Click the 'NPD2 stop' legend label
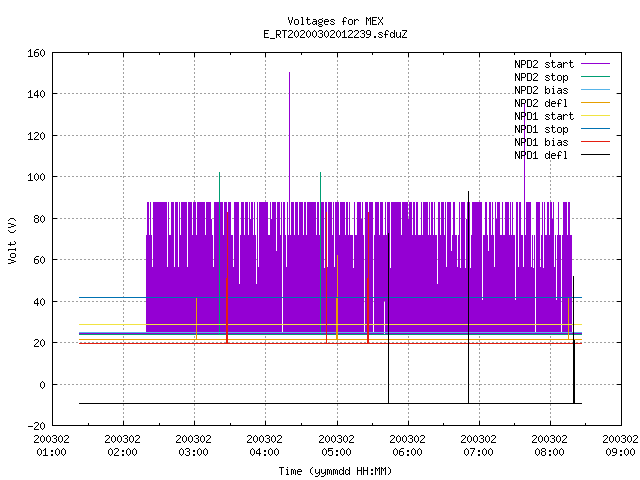 tap(541, 77)
